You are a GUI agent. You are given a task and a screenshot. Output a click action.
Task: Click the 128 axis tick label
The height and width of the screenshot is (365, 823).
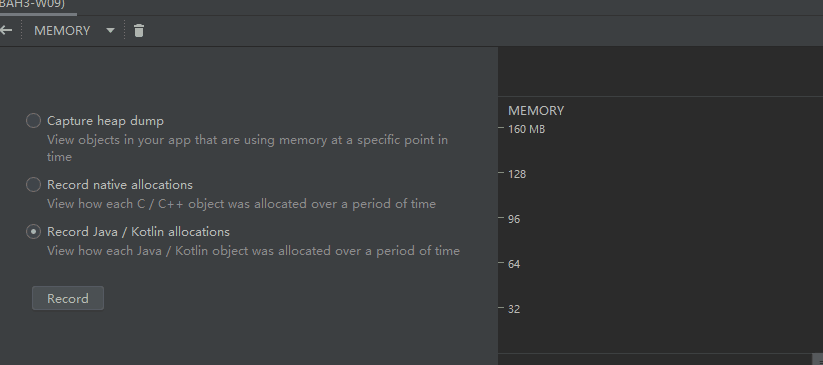[517, 174]
